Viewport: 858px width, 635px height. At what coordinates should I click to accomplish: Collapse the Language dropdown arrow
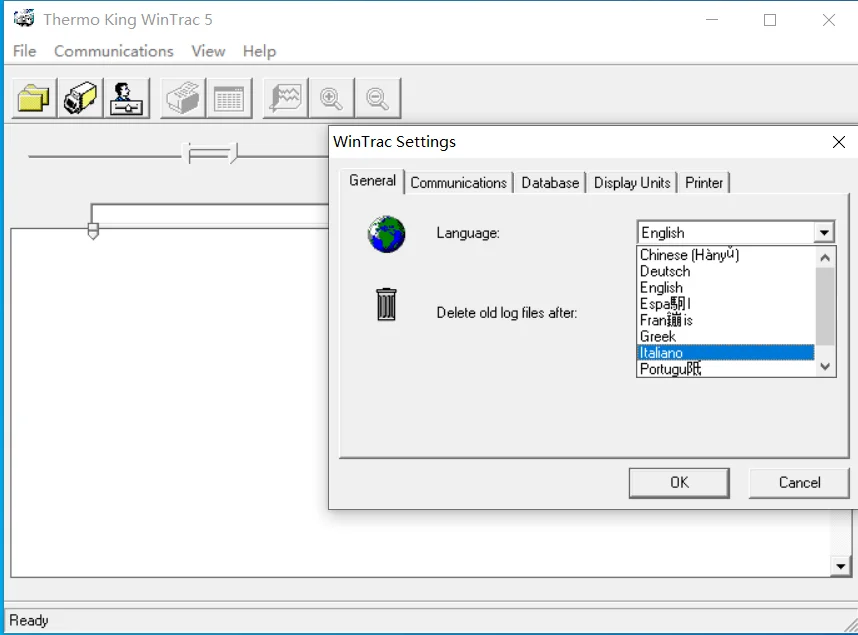point(824,233)
